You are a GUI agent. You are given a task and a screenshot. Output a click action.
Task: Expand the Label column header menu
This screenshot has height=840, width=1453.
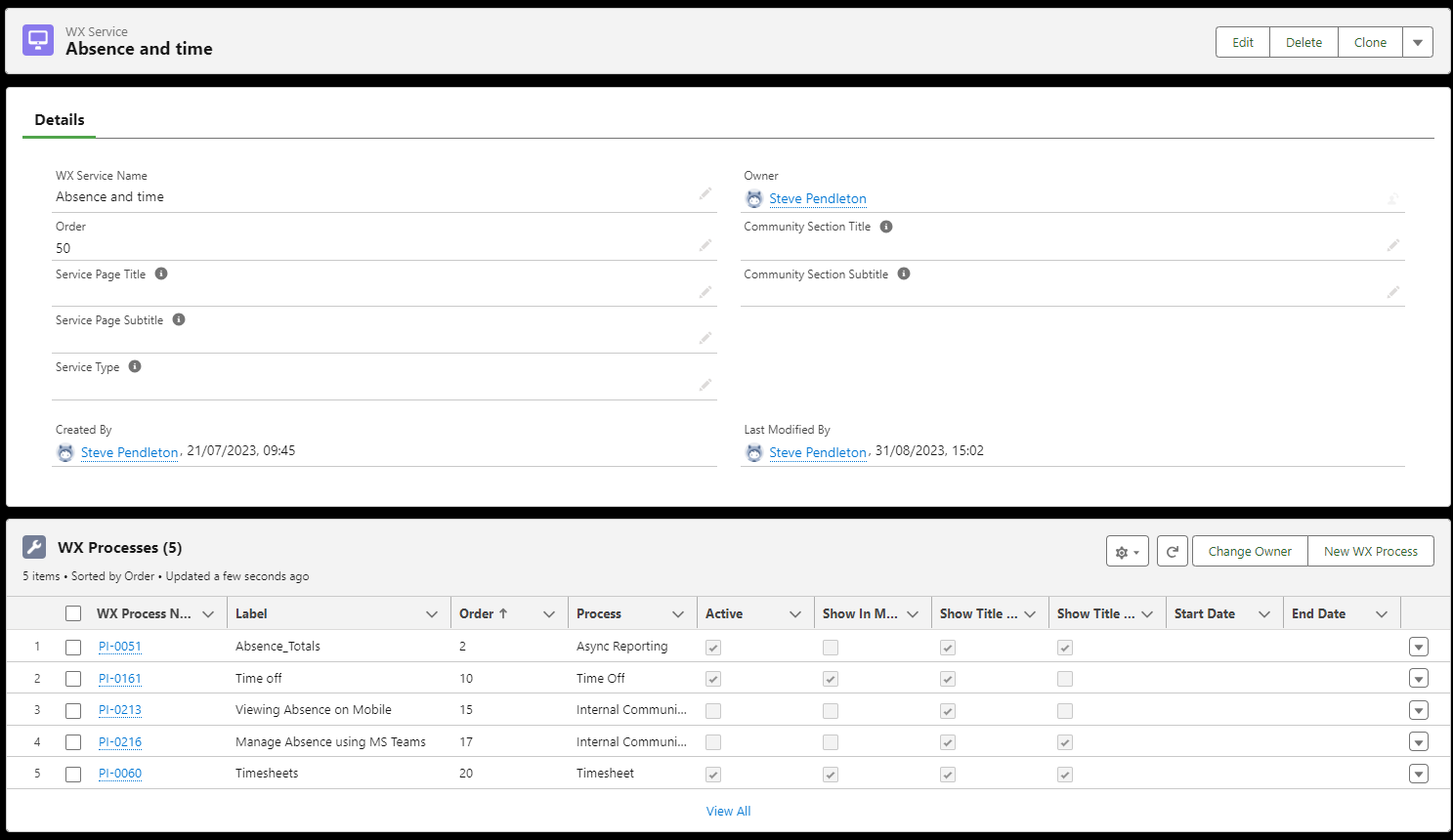click(431, 614)
